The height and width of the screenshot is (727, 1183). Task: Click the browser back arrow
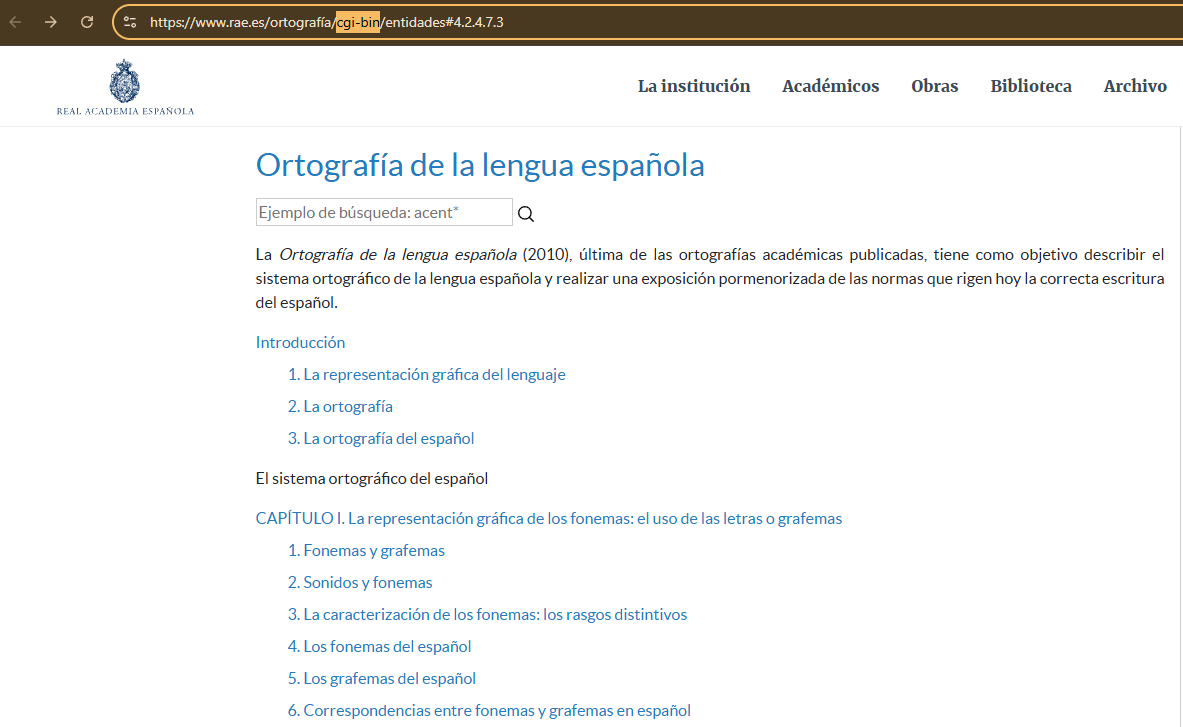point(15,22)
